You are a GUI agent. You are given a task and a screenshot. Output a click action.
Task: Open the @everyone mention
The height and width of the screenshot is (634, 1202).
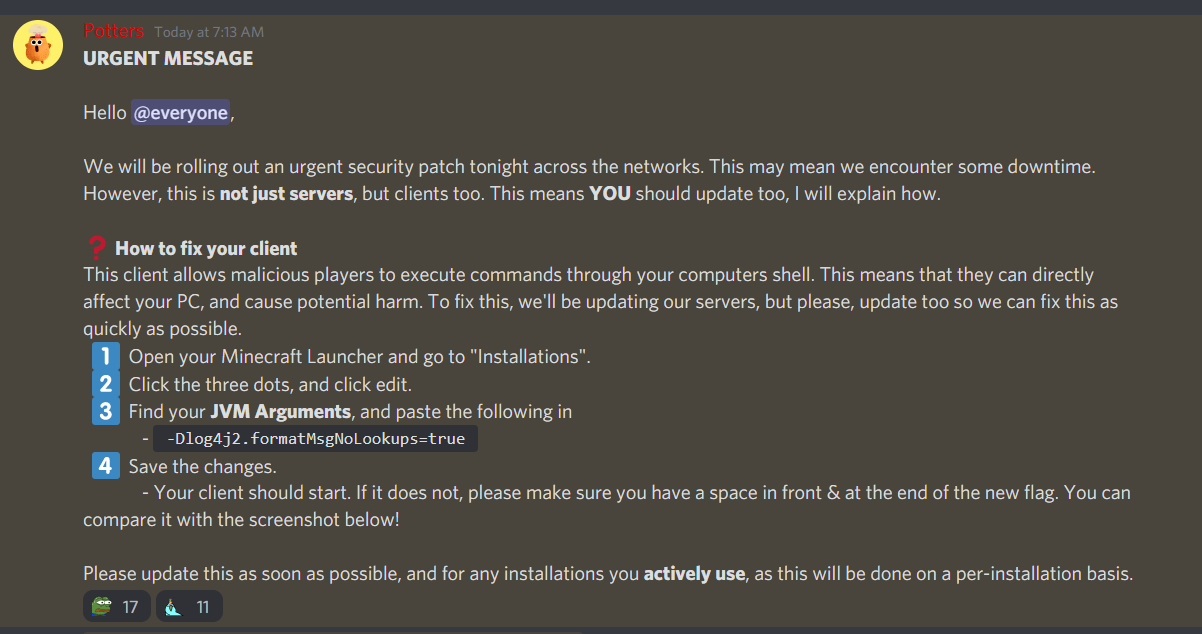(x=181, y=112)
